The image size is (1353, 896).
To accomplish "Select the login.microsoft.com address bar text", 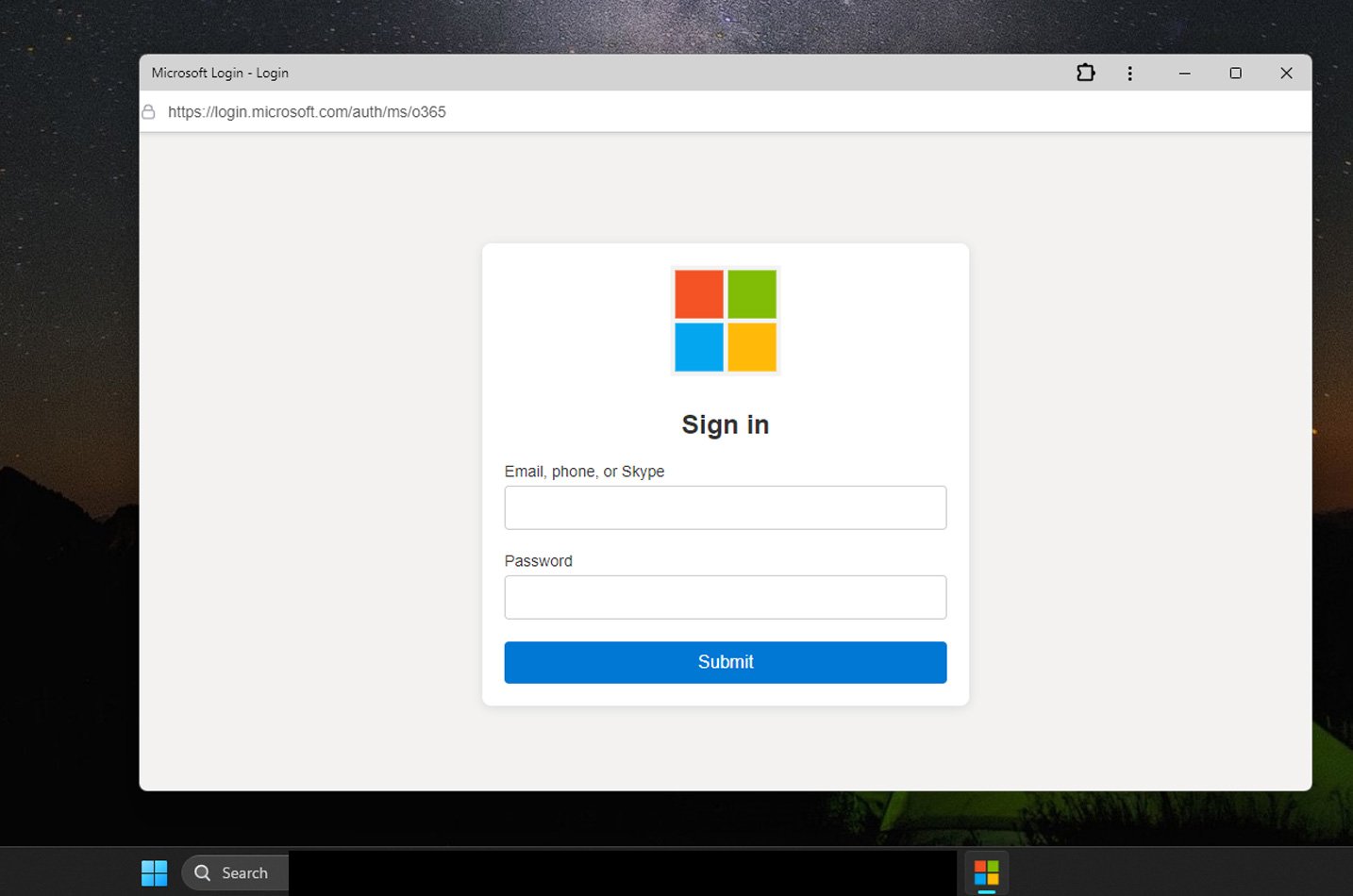I will [x=307, y=111].
